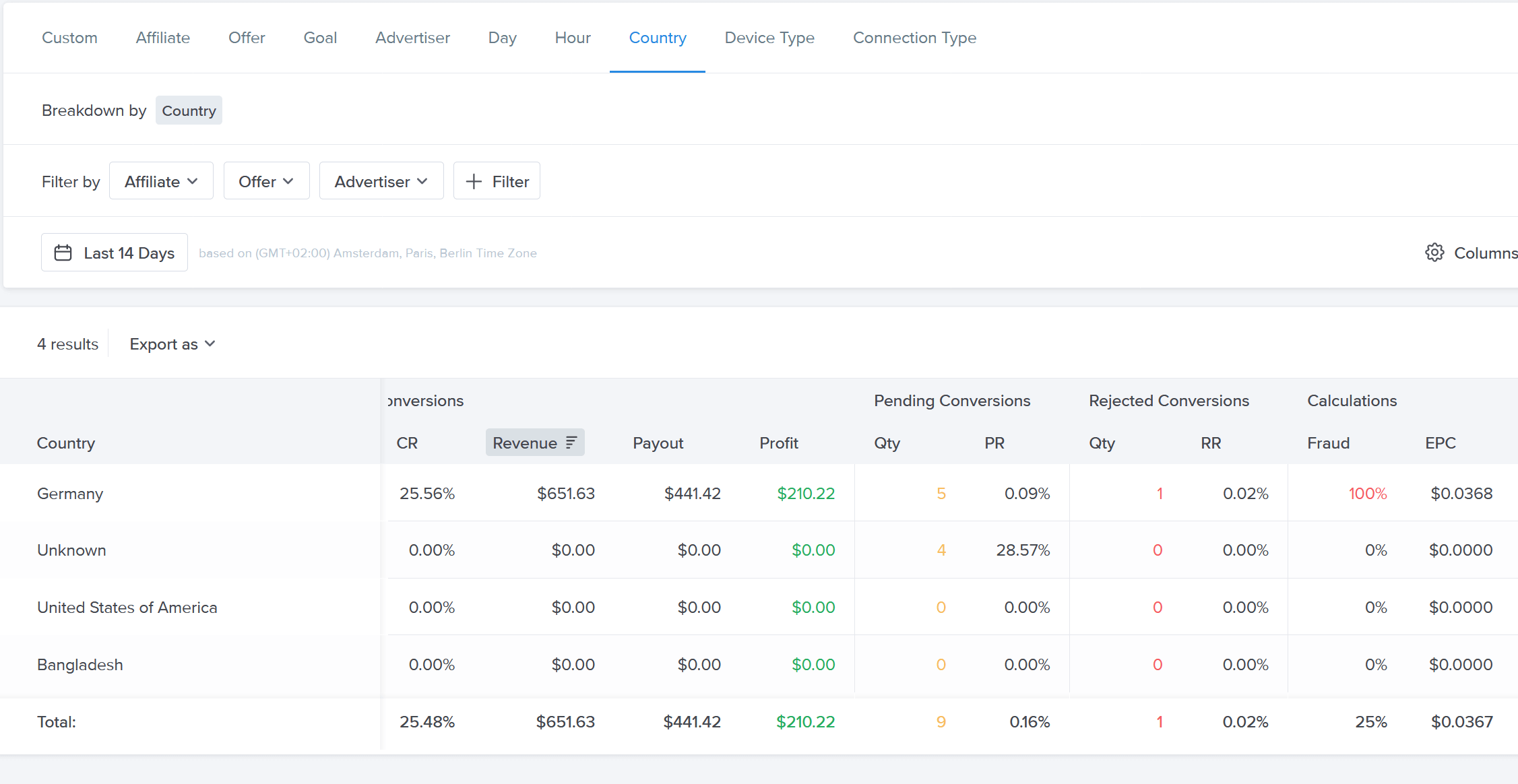Click the settings gear icon for Columns
Screen dimensions: 1518x784
pyautogui.click(x=1436, y=252)
